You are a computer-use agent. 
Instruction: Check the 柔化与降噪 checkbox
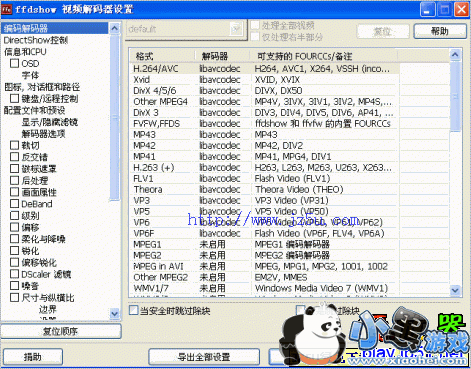[x=14, y=239]
